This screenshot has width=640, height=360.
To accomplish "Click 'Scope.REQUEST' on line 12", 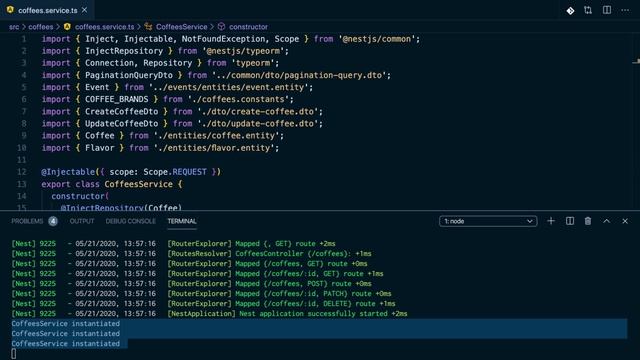I will coord(175,172).
